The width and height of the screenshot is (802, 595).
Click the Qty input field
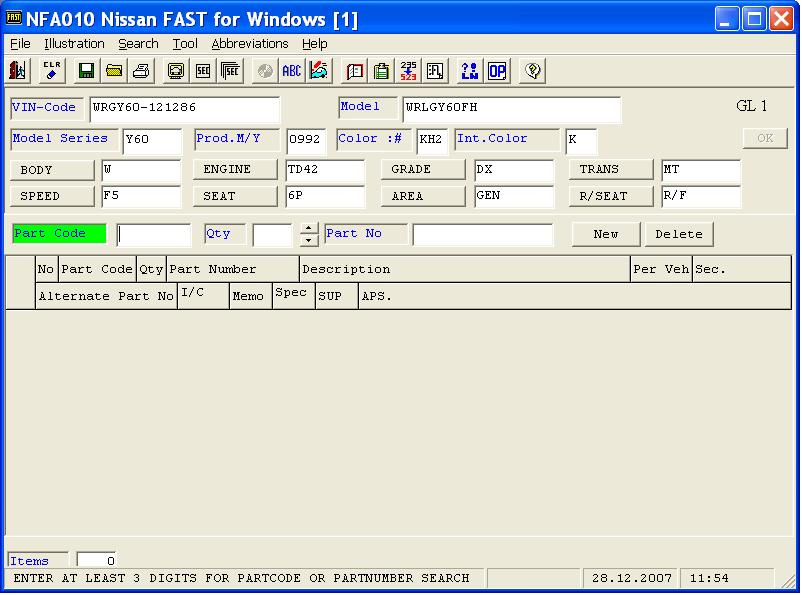273,235
